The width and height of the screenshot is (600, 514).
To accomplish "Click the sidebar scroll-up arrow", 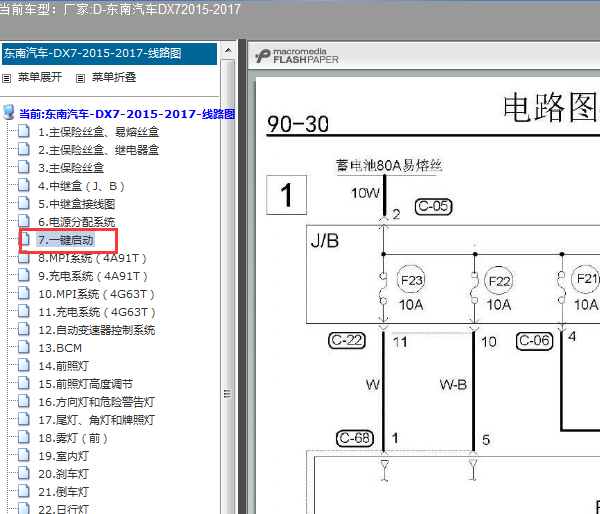I will [x=228, y=50].
